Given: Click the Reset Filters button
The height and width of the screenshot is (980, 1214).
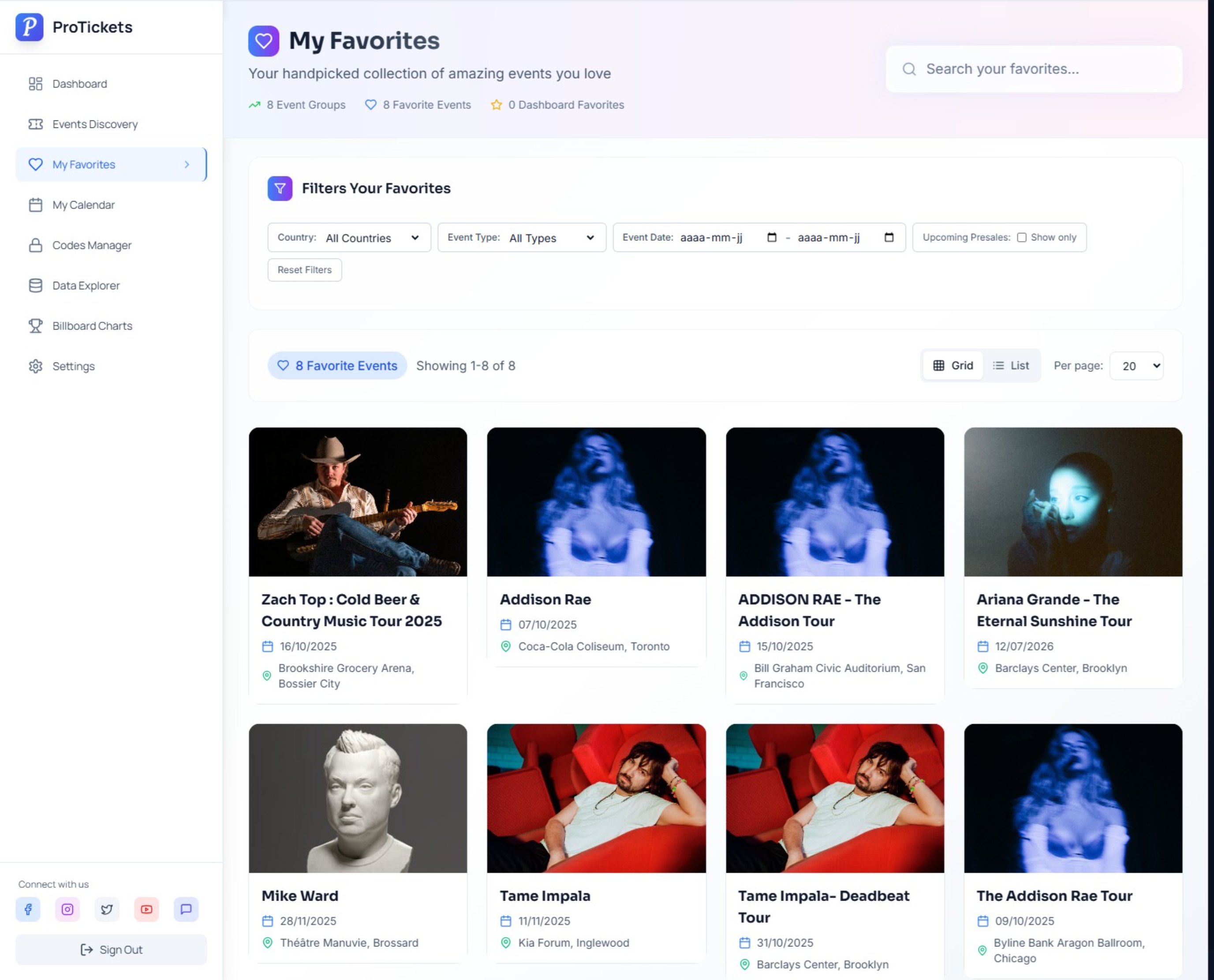Looking at the screenshot, I should [304, 270].
